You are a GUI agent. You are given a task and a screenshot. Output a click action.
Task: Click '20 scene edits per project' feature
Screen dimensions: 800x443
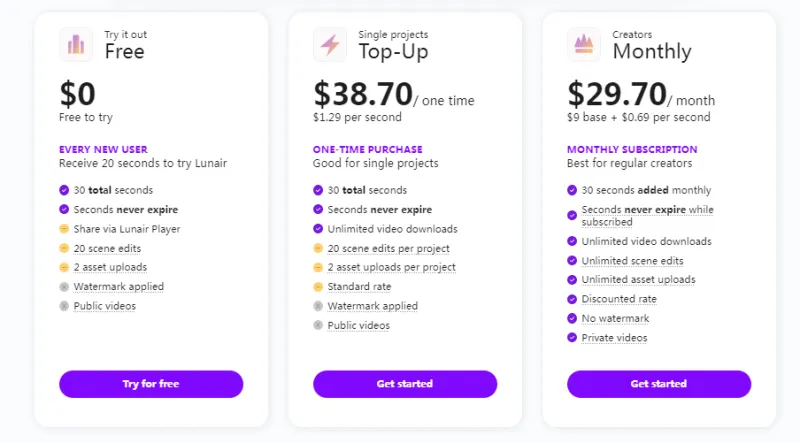tap(388, 248)
